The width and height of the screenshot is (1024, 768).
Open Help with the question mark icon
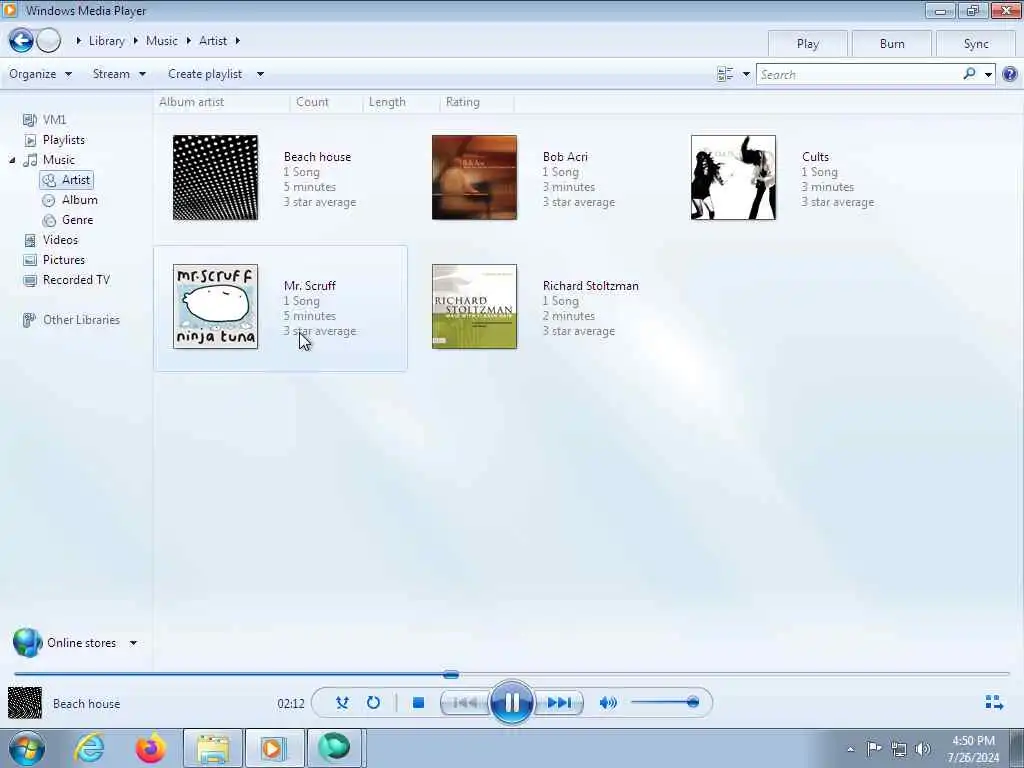[1010, 74]
